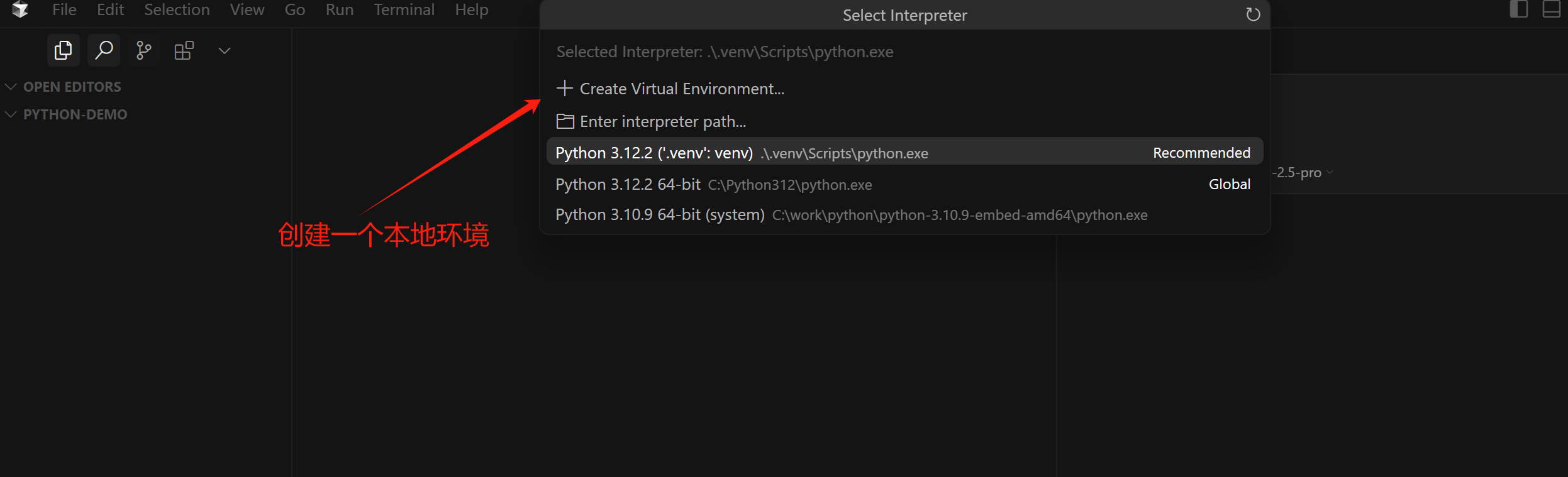Image resolution: width=1568 pixels, height=477 pixels.
Task: Open the View menu
Action: tap(247, 9)
